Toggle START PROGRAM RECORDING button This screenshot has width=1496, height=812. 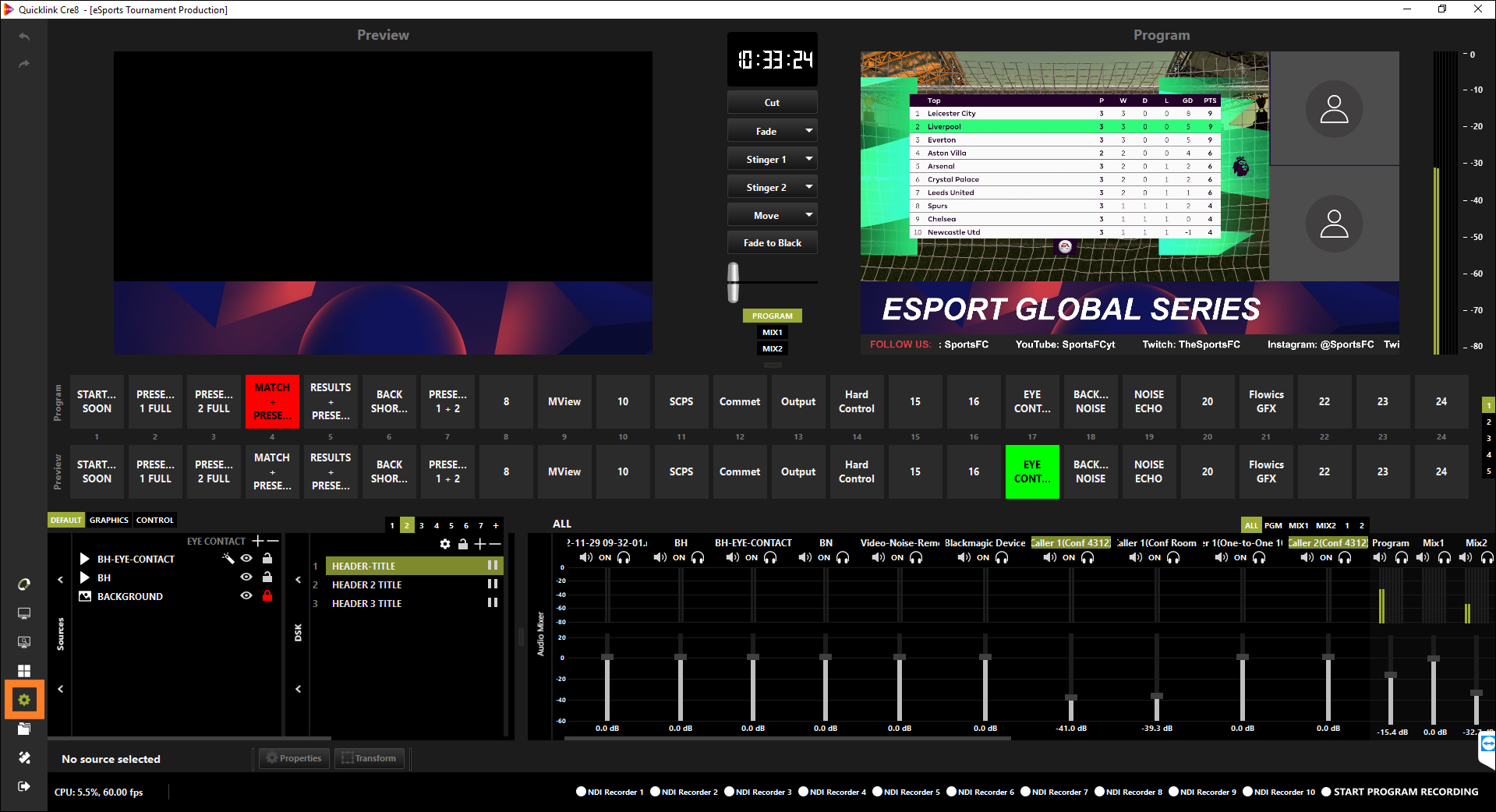tap(1400, 792)
